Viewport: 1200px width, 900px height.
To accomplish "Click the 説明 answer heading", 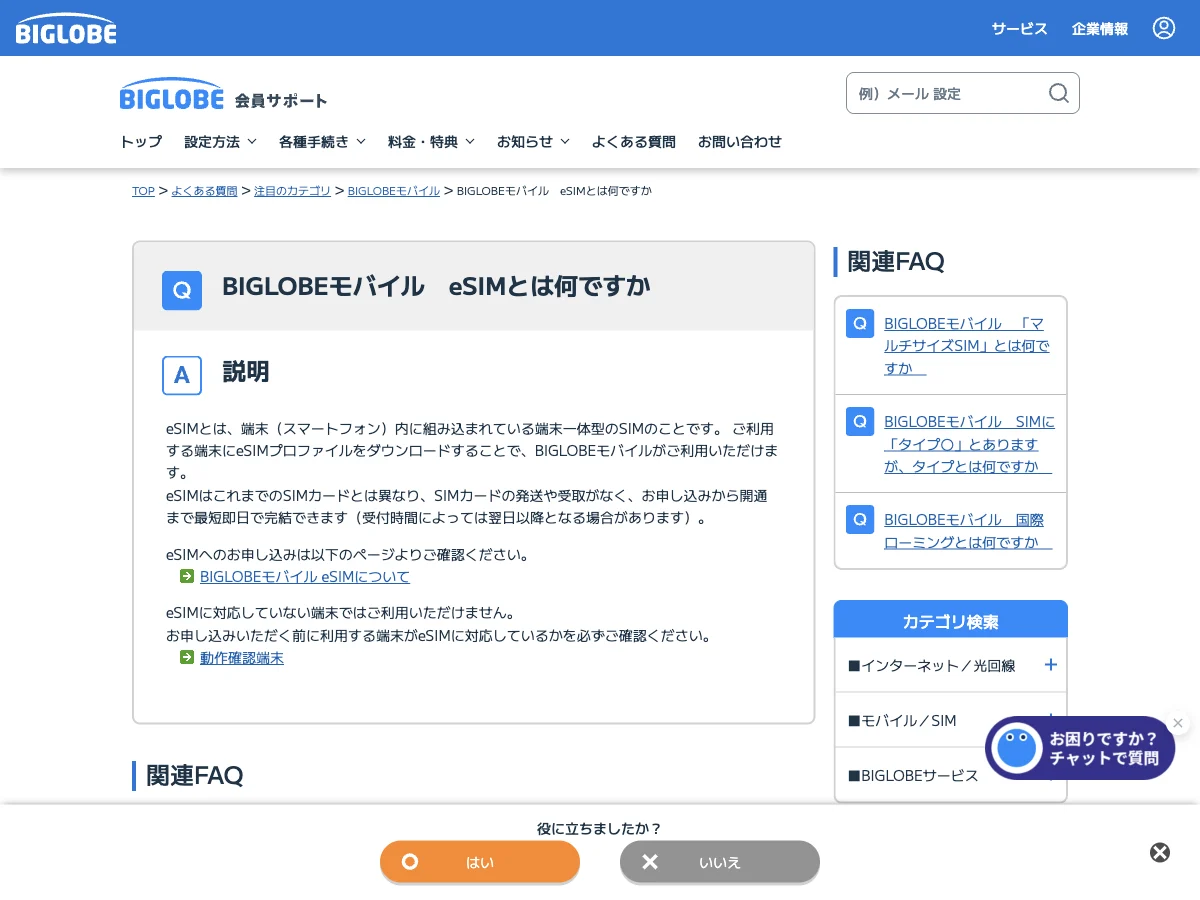I will pyautogui.click(x=246, y=372).
